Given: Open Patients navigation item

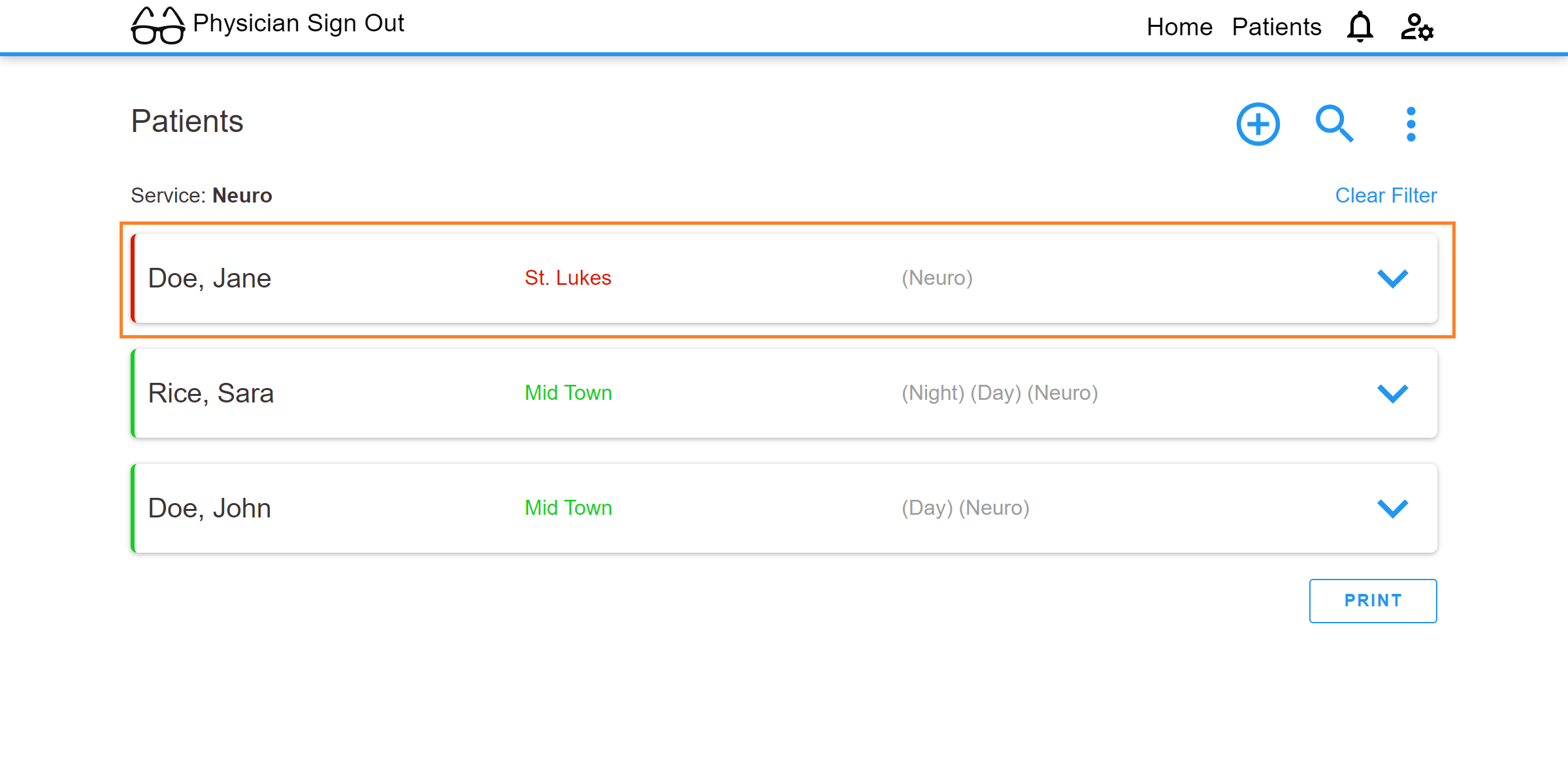Looking at the screenshot, I should point(1277,27).
